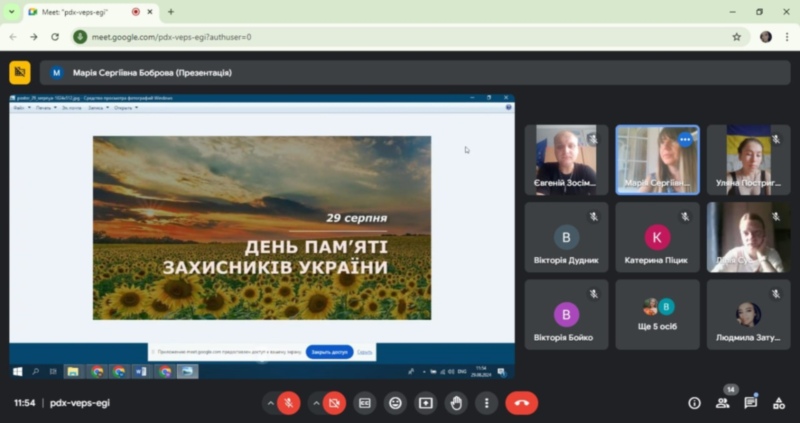Unmute the microphone
800x423 pixels.
pos(289,403)
